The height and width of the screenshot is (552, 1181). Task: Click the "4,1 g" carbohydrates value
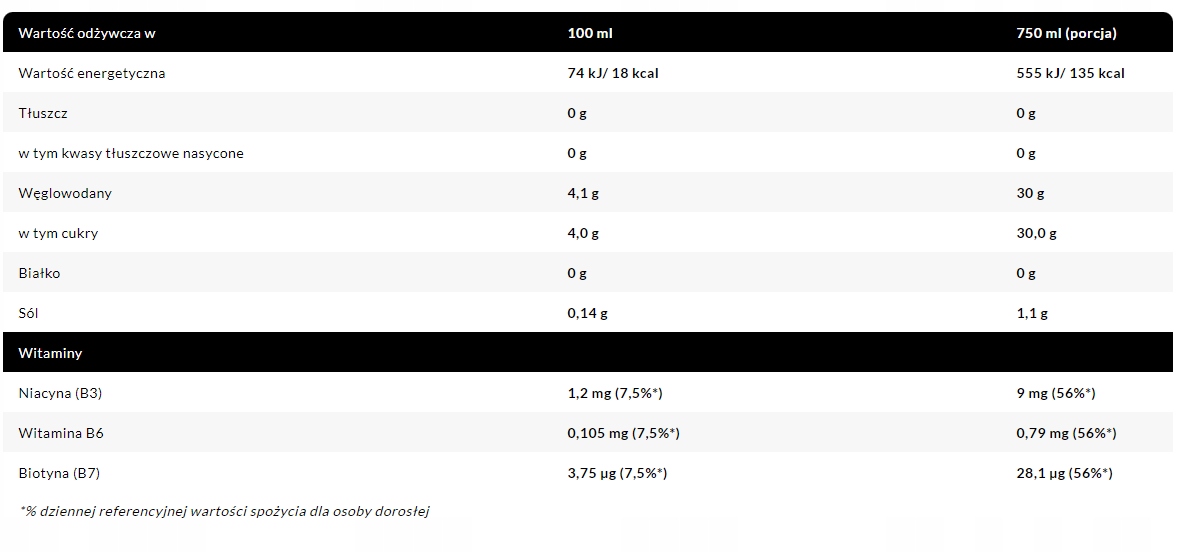click(583, 193)
